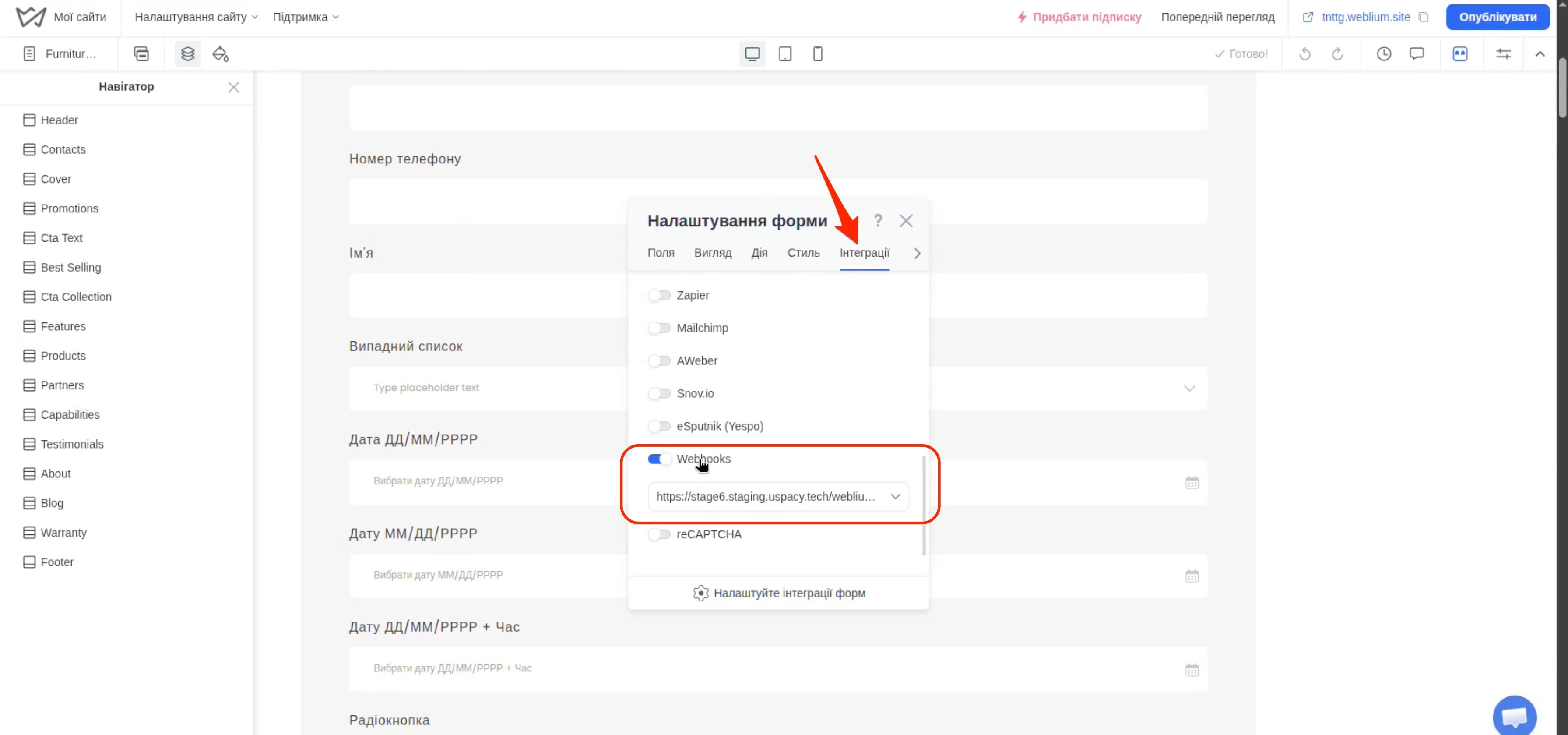The height and width of the screenshot is (735, 1568).
Task: Switch to the Стиль tab
Action: pos(803,253)
